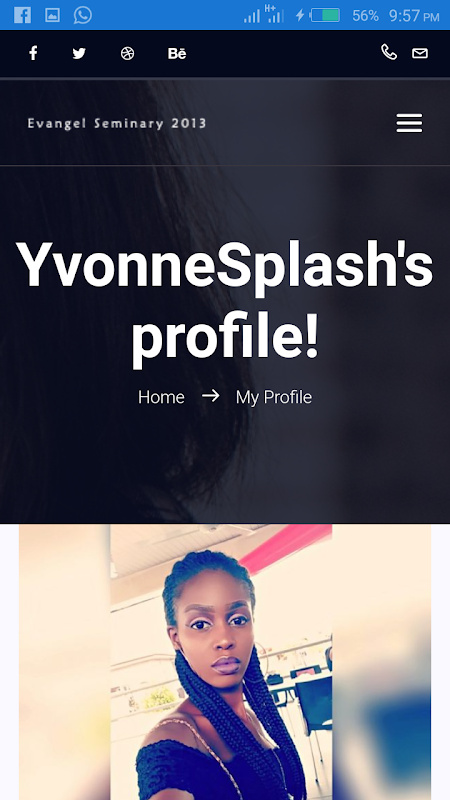Expand the hamburger navigation menu

[409, 123]
